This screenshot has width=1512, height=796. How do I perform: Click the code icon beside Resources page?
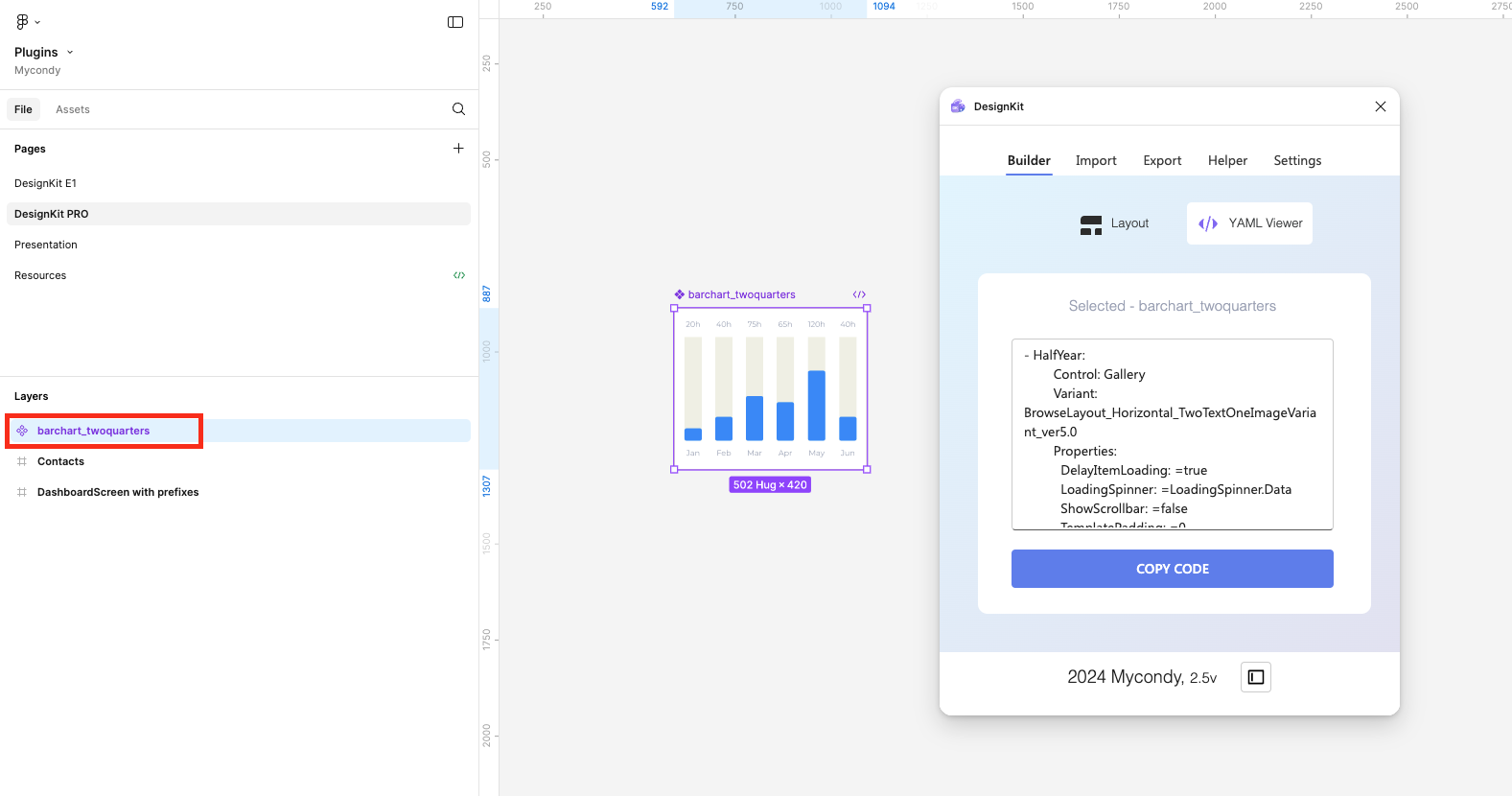tap(459, 275)
